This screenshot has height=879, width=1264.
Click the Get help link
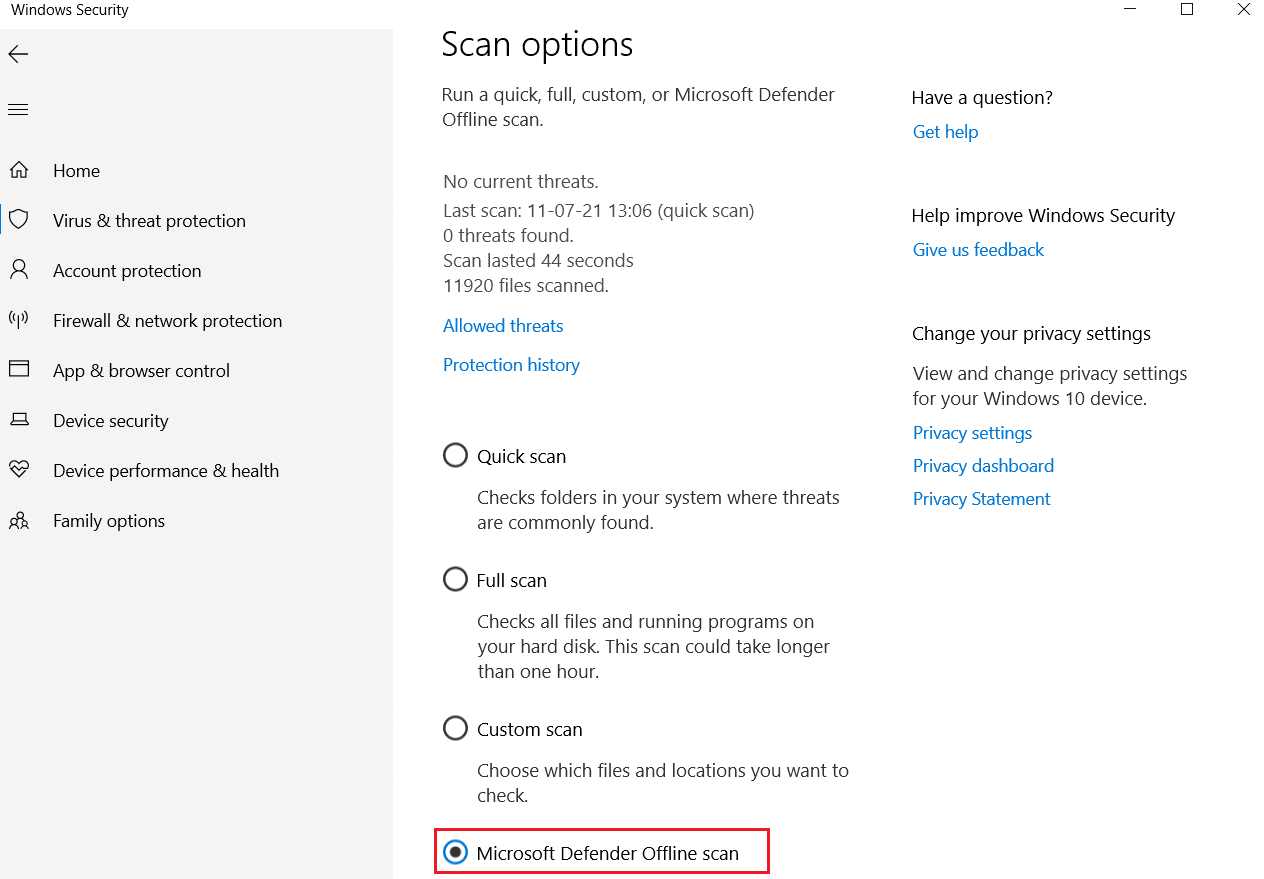pyautogui.click(x=944, y=131)
